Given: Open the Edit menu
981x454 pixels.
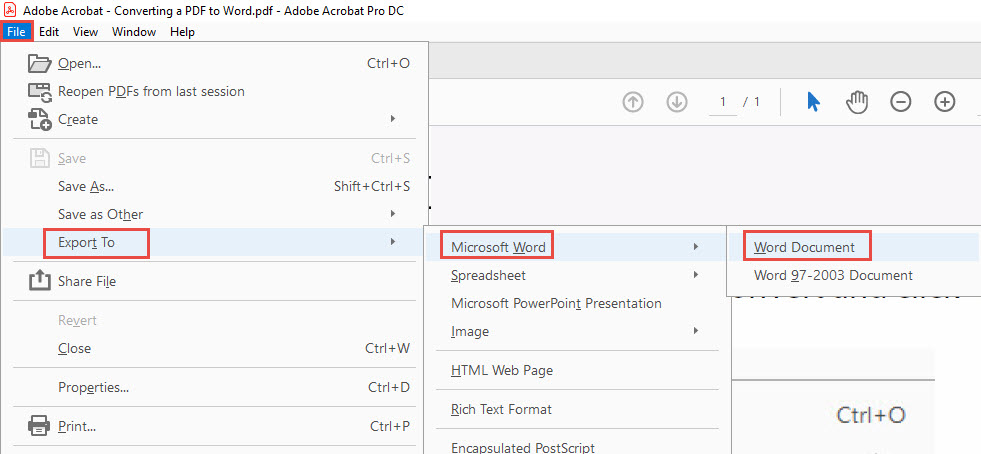Looking at the screenshot, I should click(49, 32).
